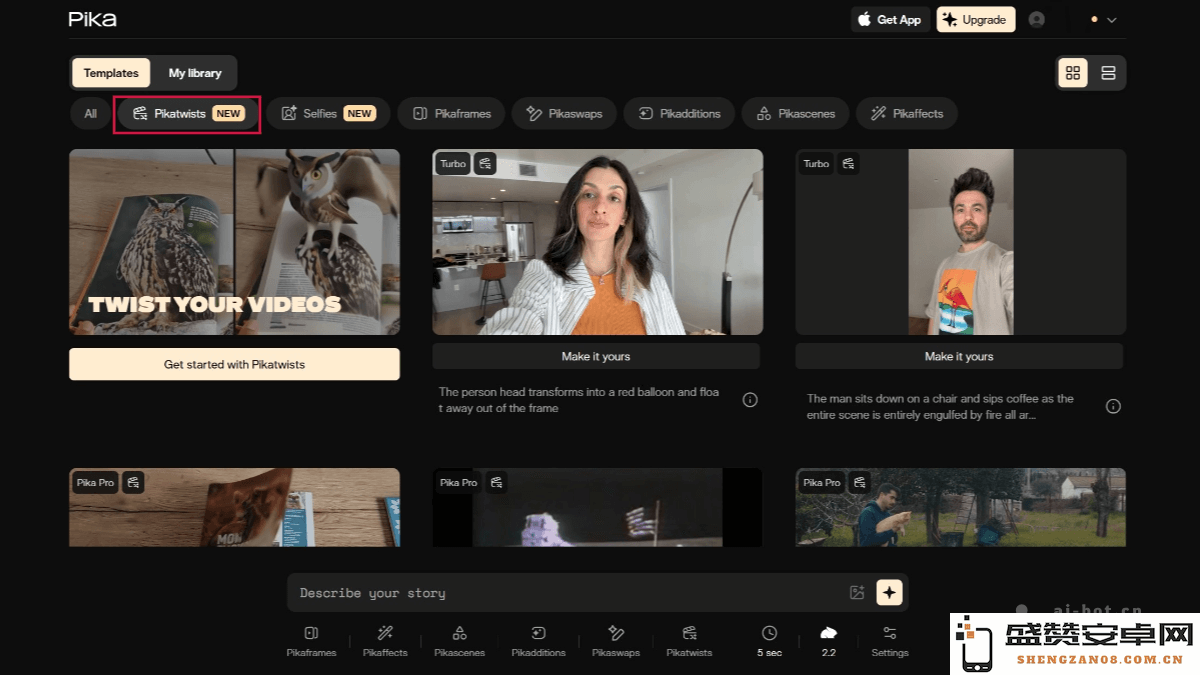Select the Pikadditions filter chip
Viewport: 1200px width, 675px height.
click(x=679, y=114)
